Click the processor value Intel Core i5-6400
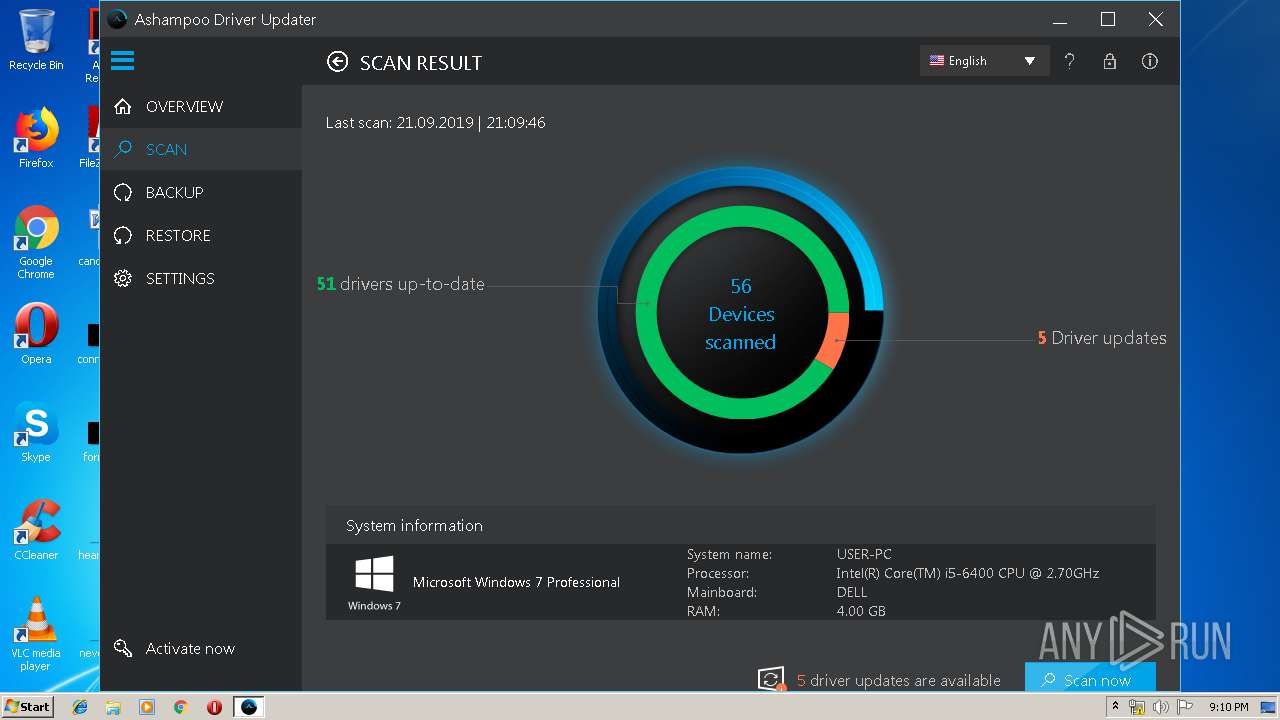Image resolution: width=1280 pixels, height=720 pixels. pyautogui.click(x=968, y=573)
